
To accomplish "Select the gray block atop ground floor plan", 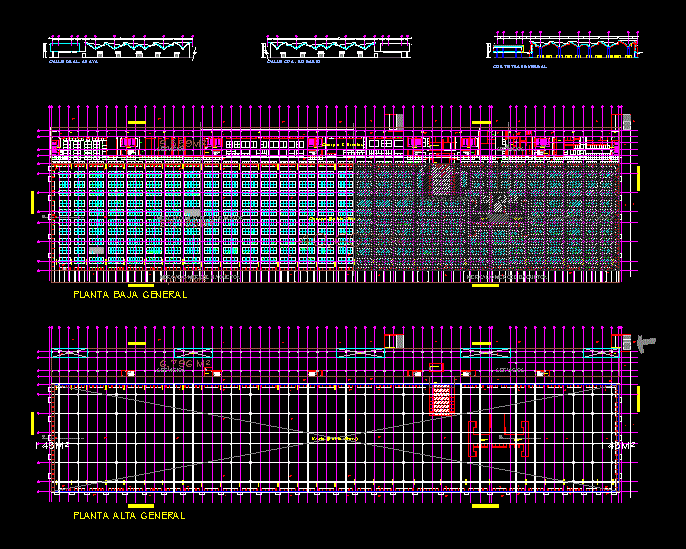I will point(397,121).
